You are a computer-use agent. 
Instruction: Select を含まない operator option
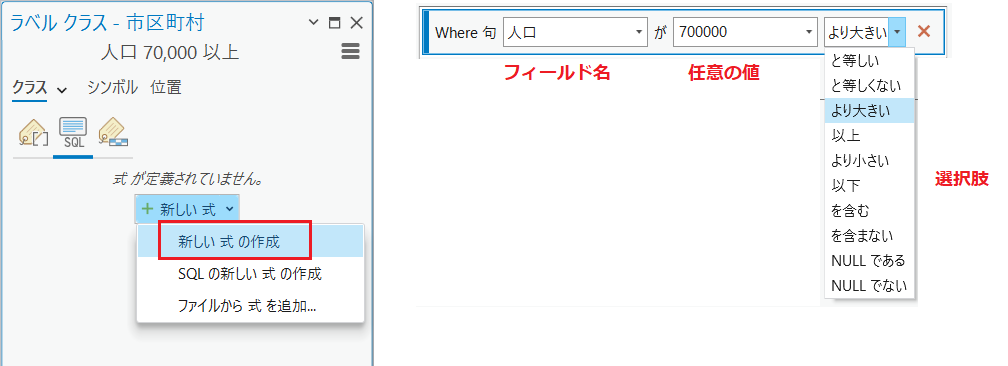click(x=869, y=236)
